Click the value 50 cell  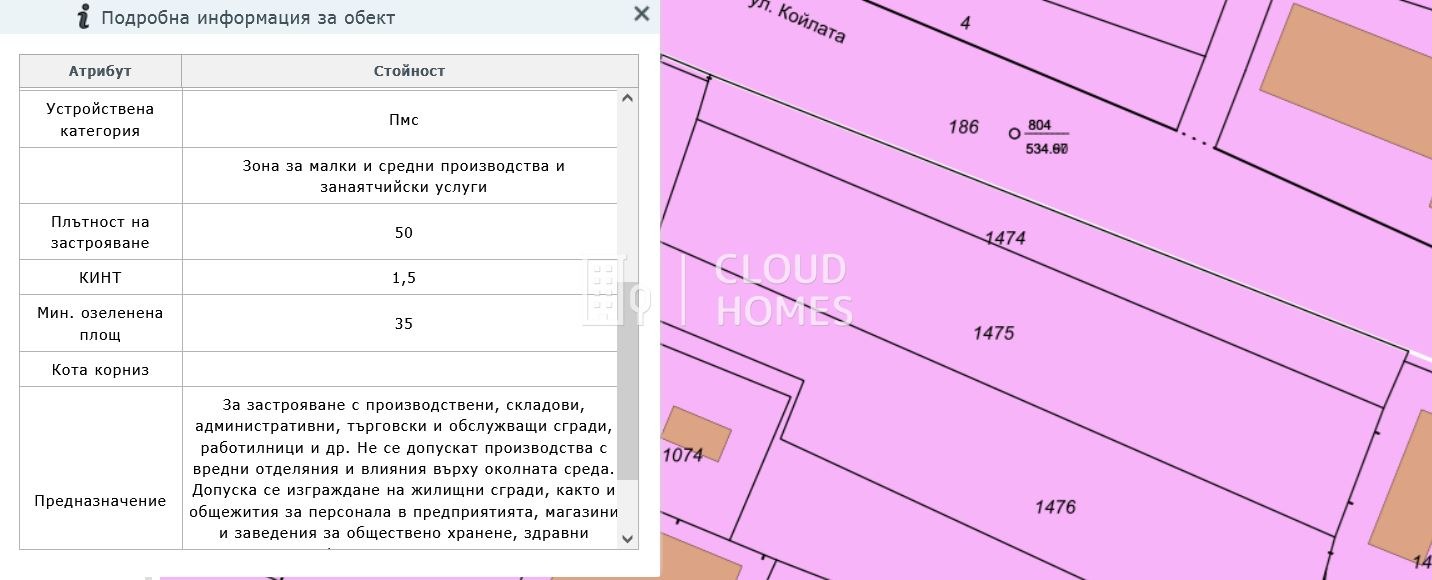pos(400,232)
